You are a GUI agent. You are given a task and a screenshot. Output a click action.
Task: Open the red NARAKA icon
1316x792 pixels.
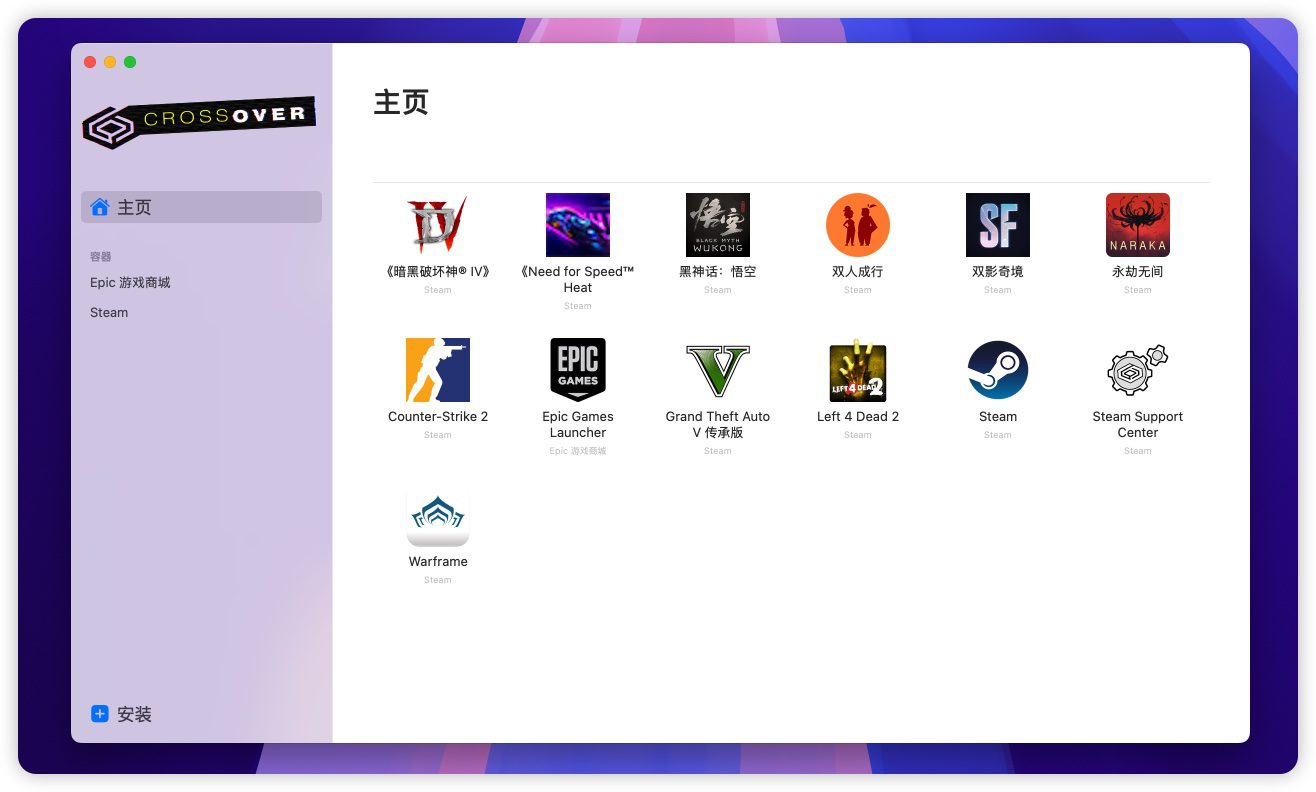point(1138,225)
